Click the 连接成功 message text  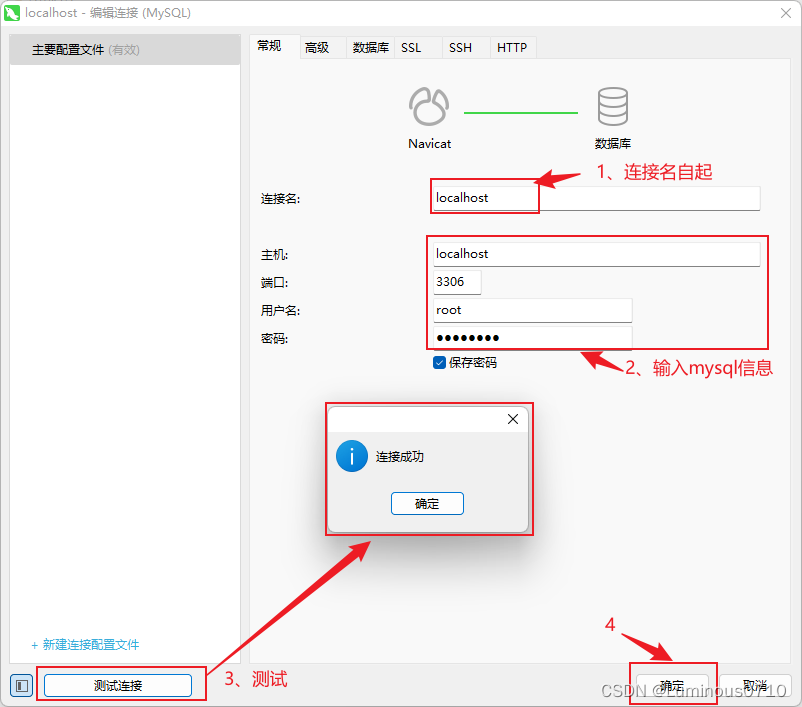pos(400,456)
